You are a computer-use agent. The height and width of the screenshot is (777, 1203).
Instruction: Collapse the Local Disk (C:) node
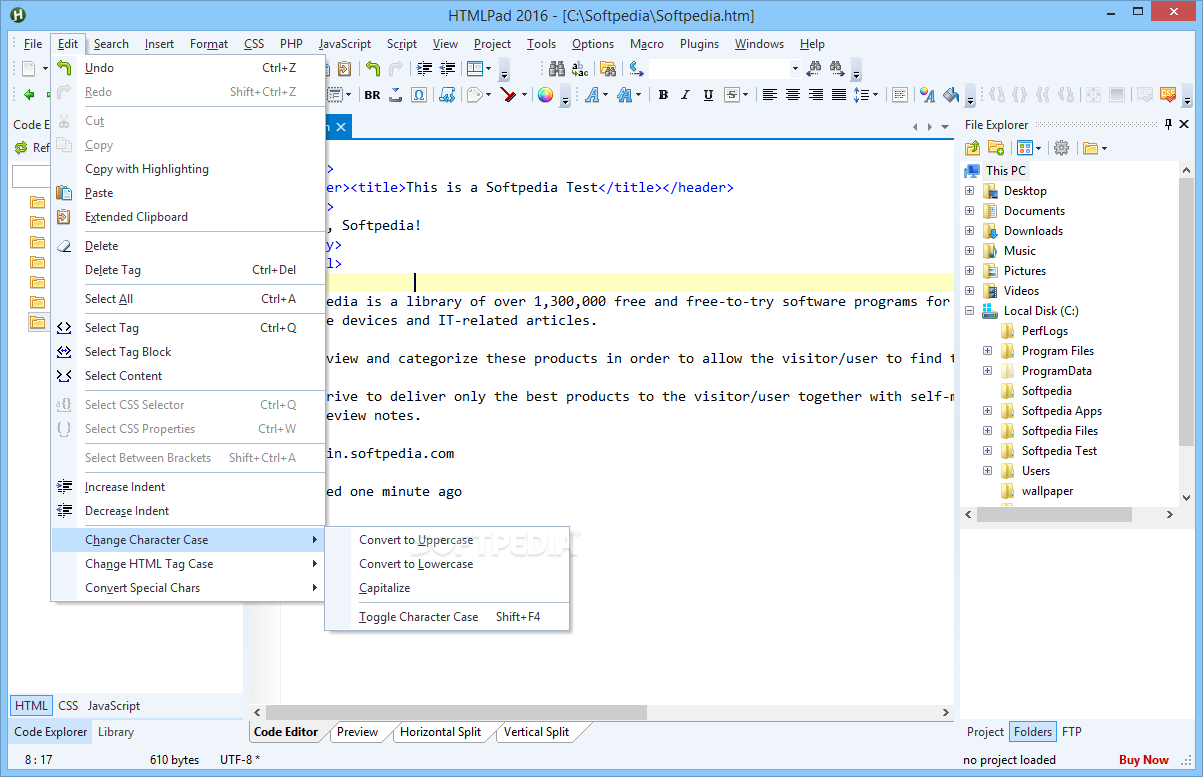coord(969,311)
